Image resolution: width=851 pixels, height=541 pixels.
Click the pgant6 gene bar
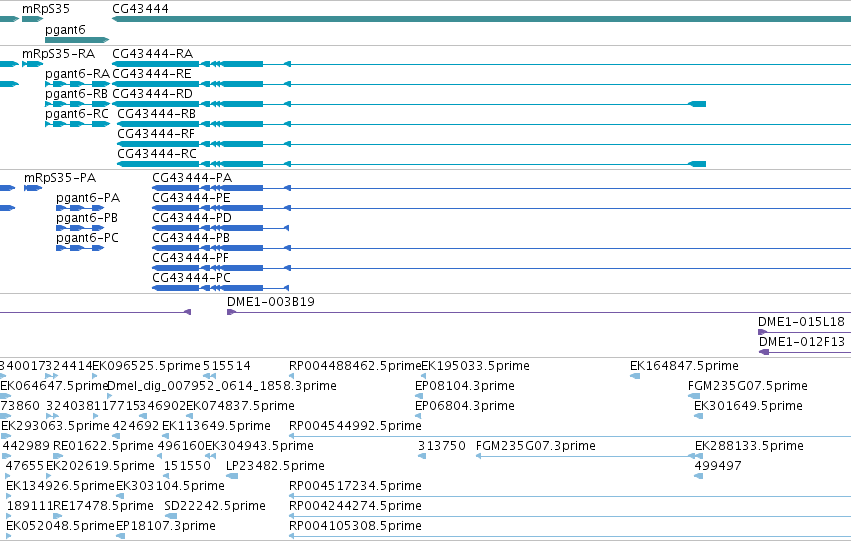(x=77, y=40)
